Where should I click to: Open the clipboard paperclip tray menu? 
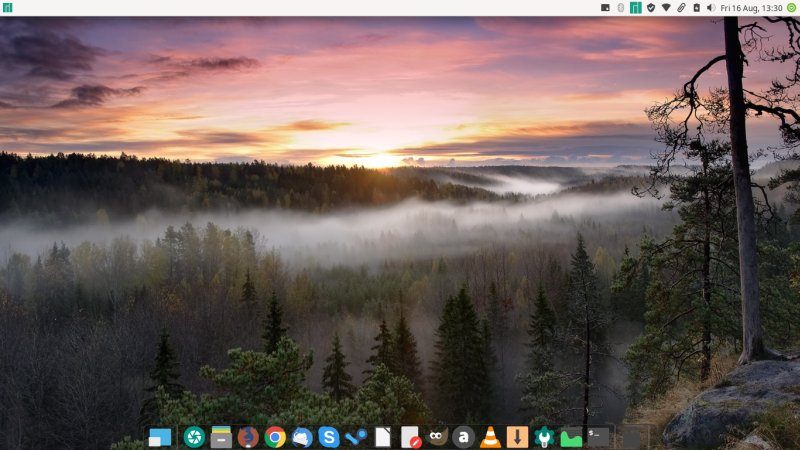[x=681, y=7]
